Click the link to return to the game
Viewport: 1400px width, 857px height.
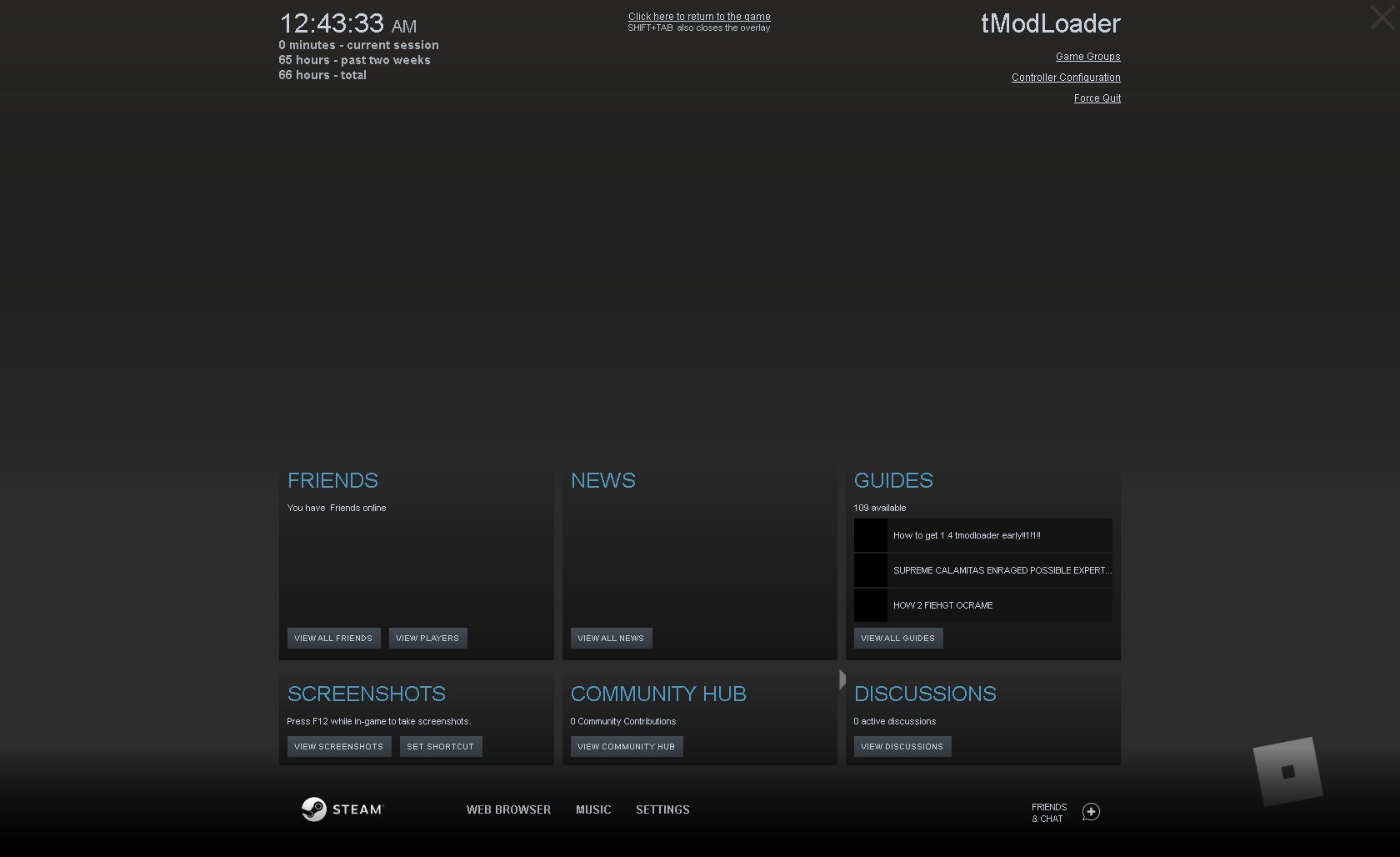699,17
